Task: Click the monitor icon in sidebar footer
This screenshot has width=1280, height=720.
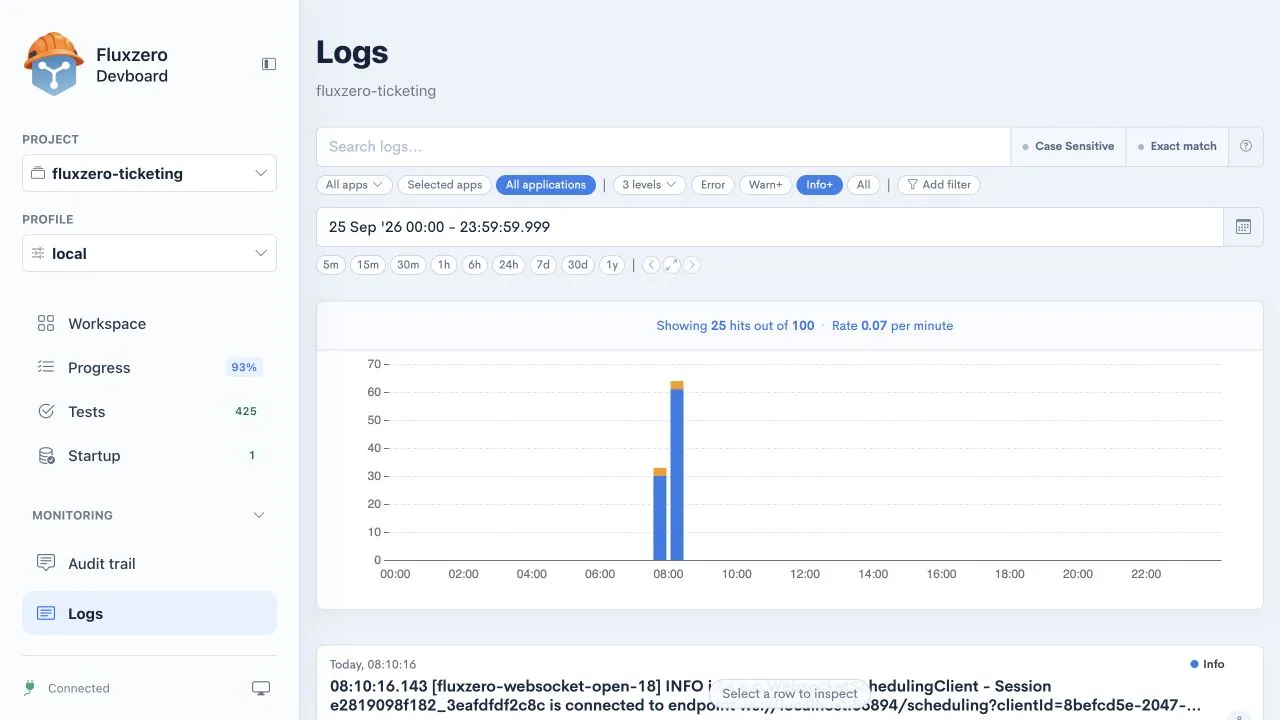Action: pos(261,688)
